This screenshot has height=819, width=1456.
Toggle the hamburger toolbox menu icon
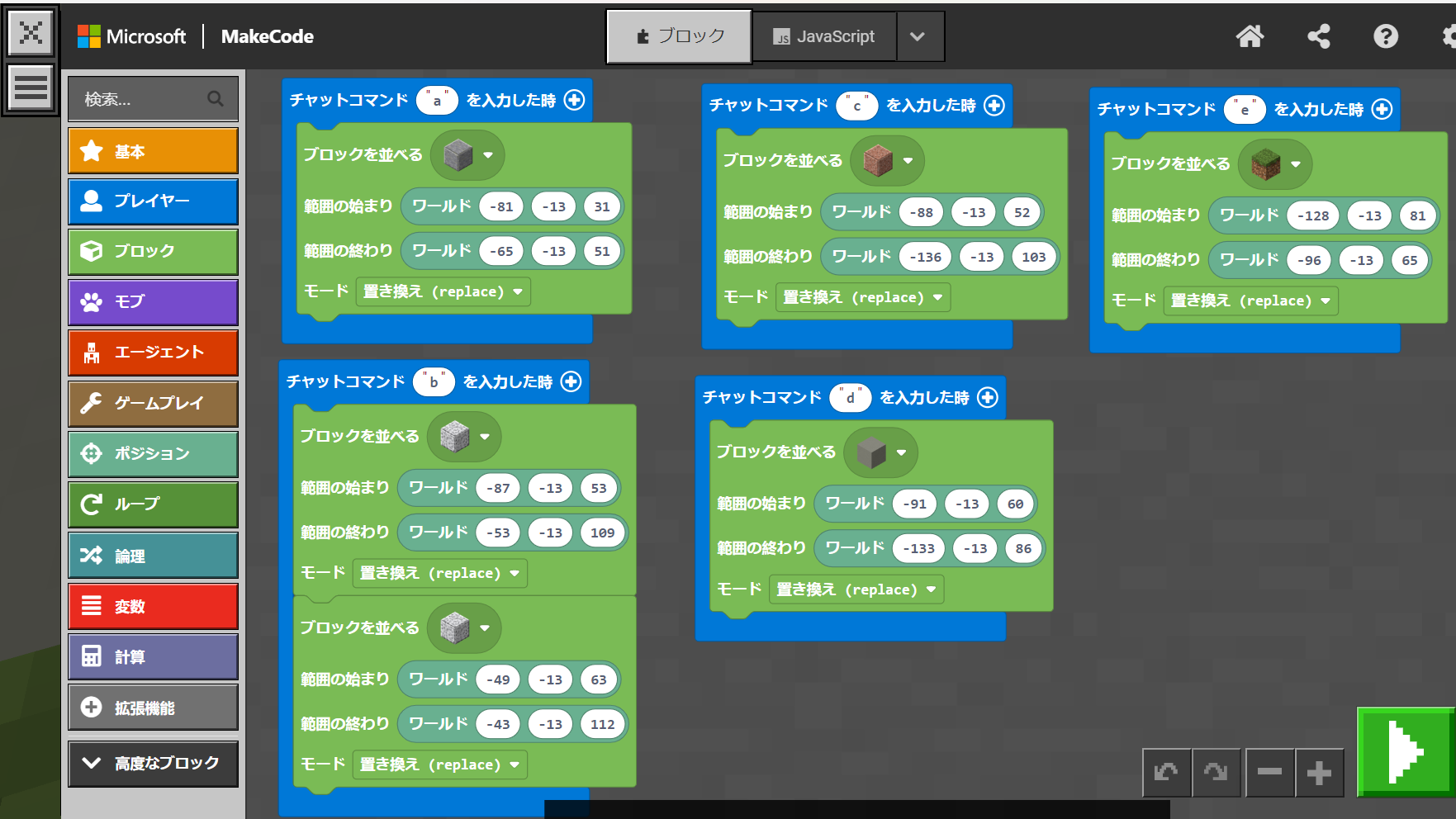click(31, 87)
